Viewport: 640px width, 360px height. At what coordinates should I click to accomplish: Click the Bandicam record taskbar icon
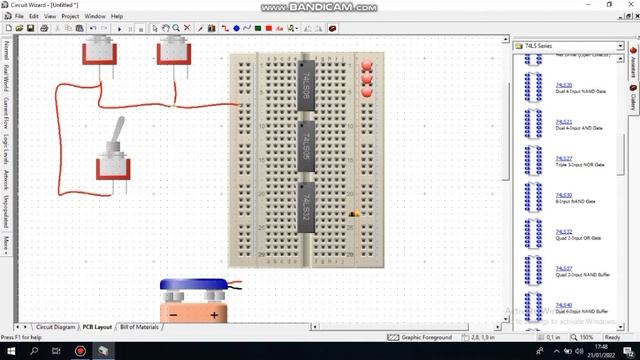tap(80, 351)
